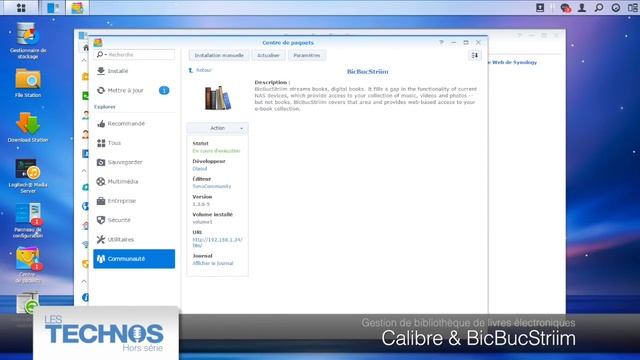Open Logitech Media Server desktop icon
This screenshot has width=640, height=360.
pyautogui.click(x=28, y=176)
